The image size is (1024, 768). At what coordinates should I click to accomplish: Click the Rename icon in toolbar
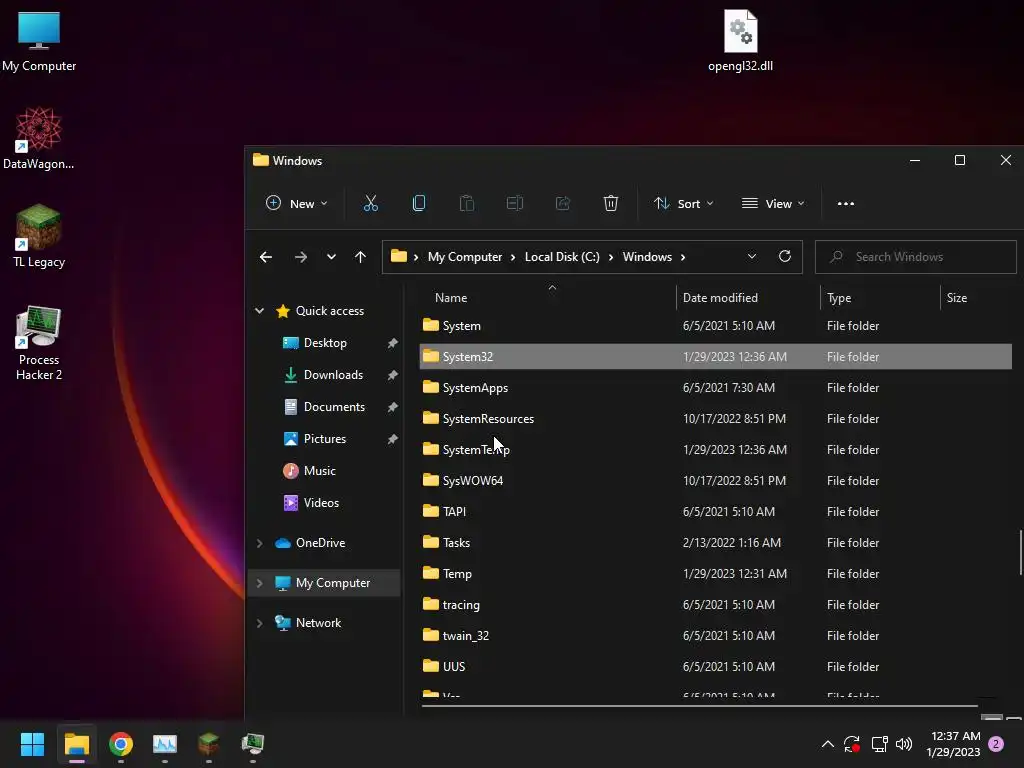click(x=515, y=204)
